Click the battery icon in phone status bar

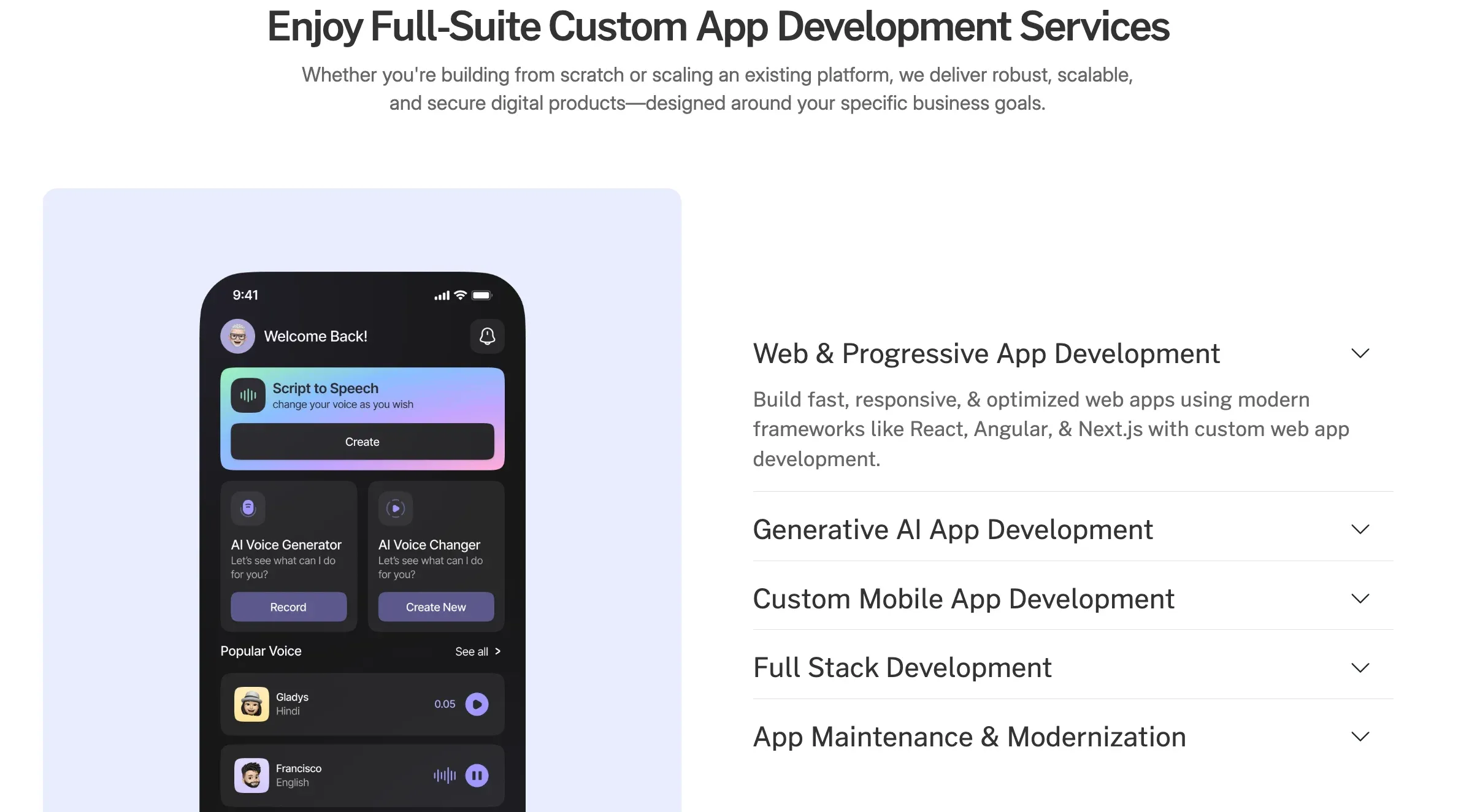481,295
